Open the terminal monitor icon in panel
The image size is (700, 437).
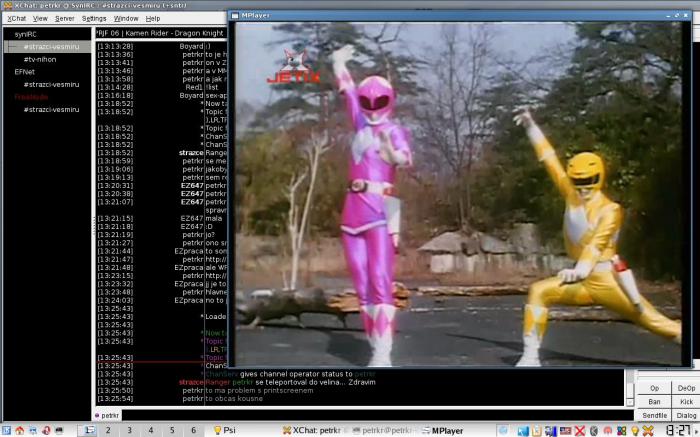59,430
